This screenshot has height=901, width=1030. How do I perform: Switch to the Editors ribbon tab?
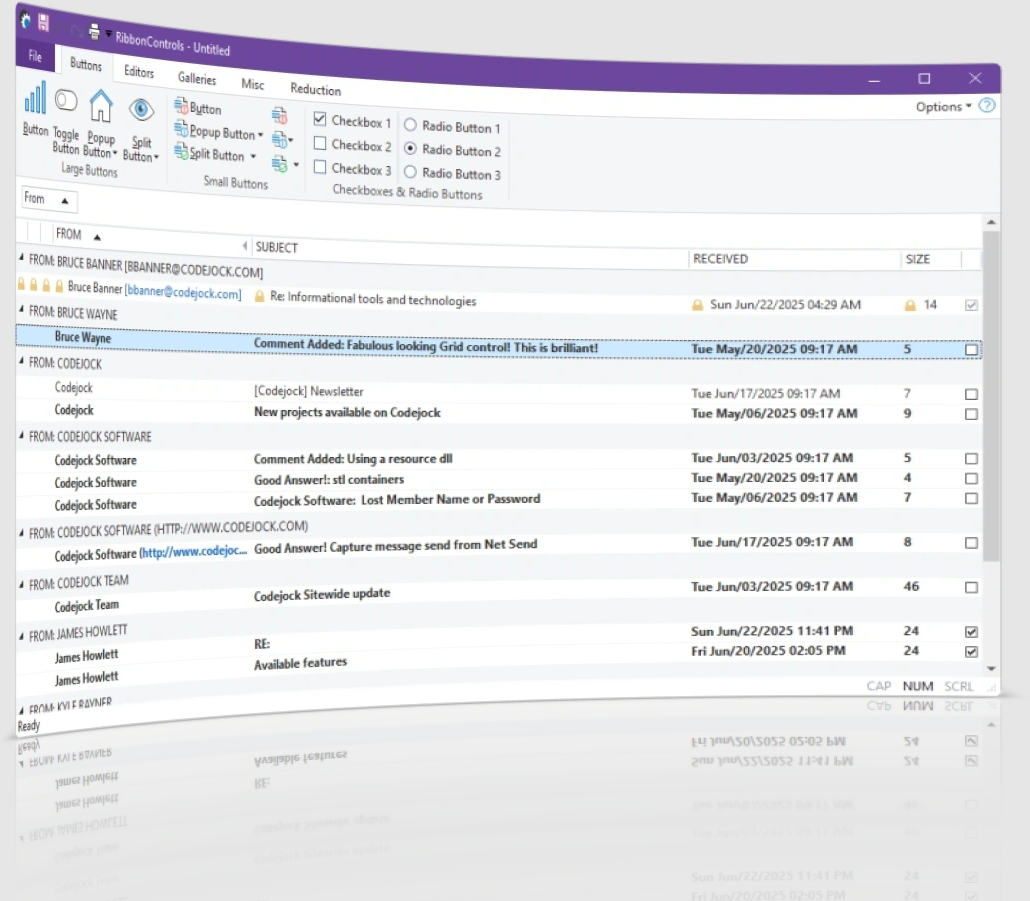coord(139,72)
